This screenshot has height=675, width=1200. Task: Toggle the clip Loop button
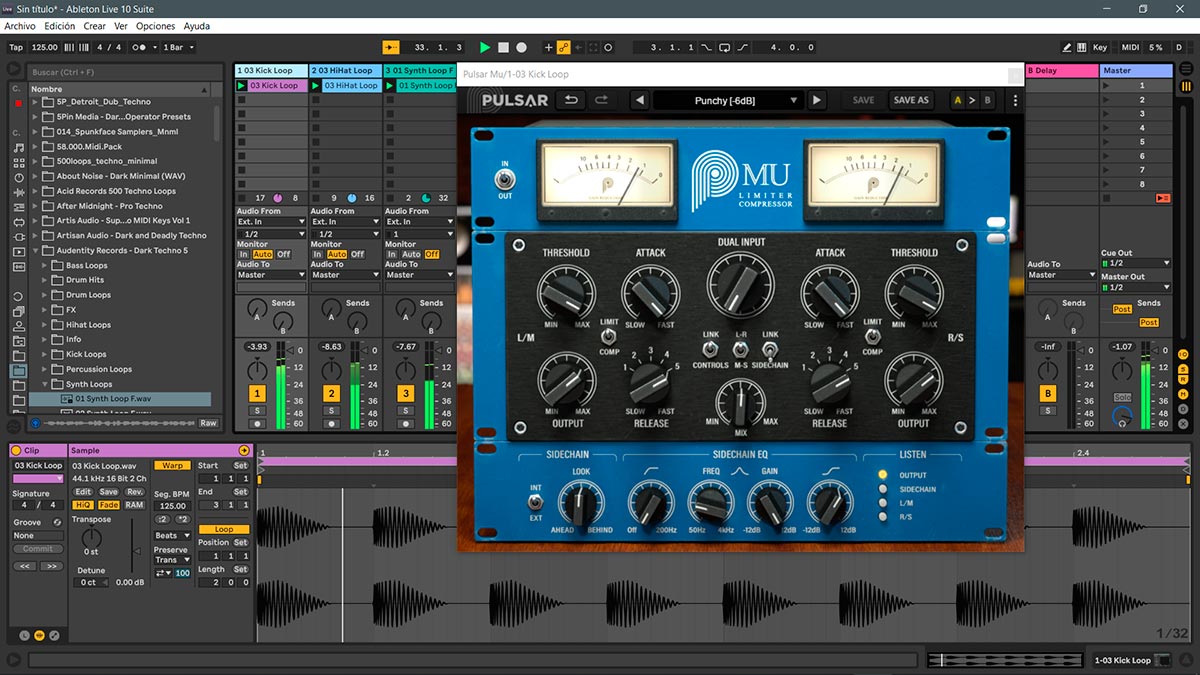click(x=224, y=529)
